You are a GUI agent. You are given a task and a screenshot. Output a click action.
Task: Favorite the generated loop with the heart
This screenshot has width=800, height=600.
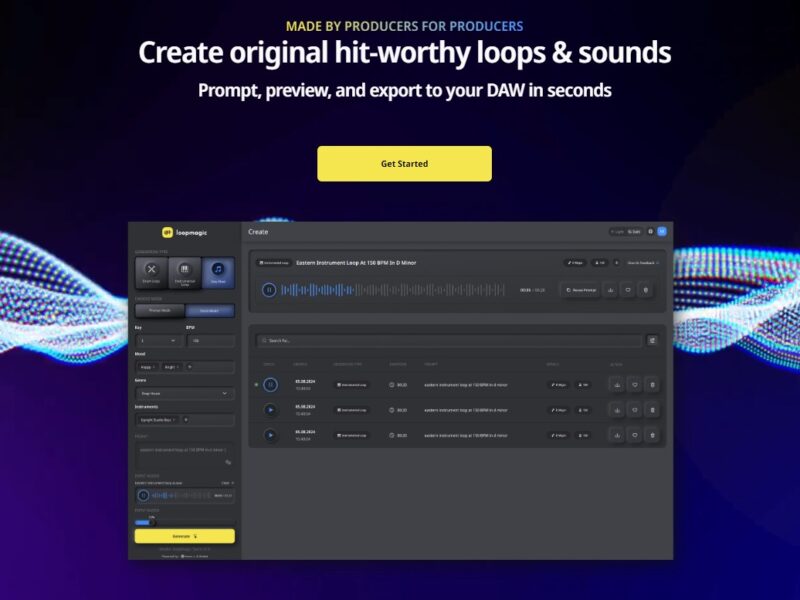(628, 289)
